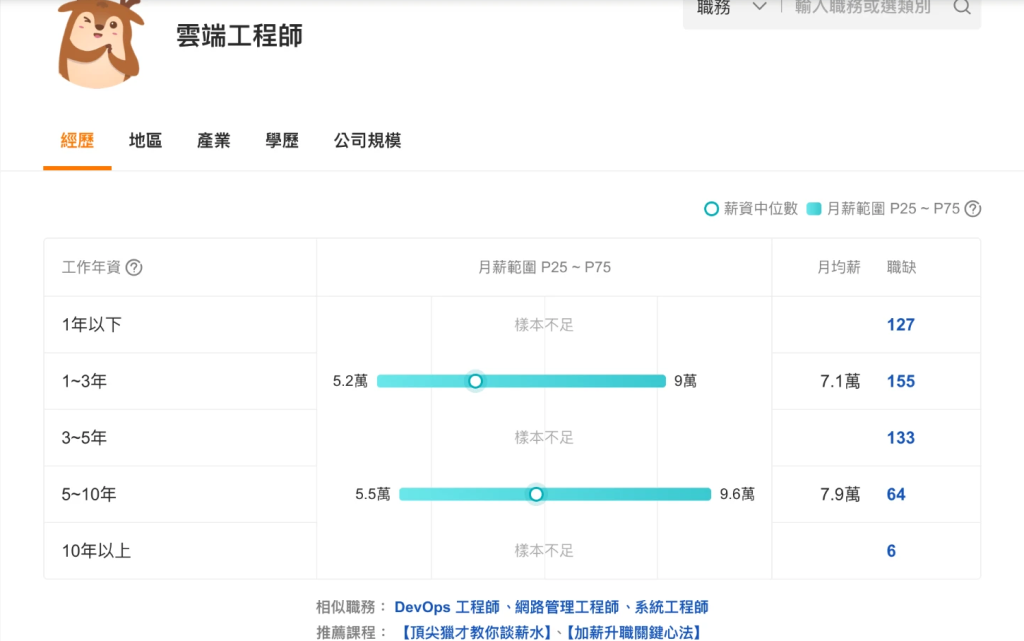Open the 系統工程師 link
The height and width of the screenshot is (641, 1024).
click(x=671, y=607)
